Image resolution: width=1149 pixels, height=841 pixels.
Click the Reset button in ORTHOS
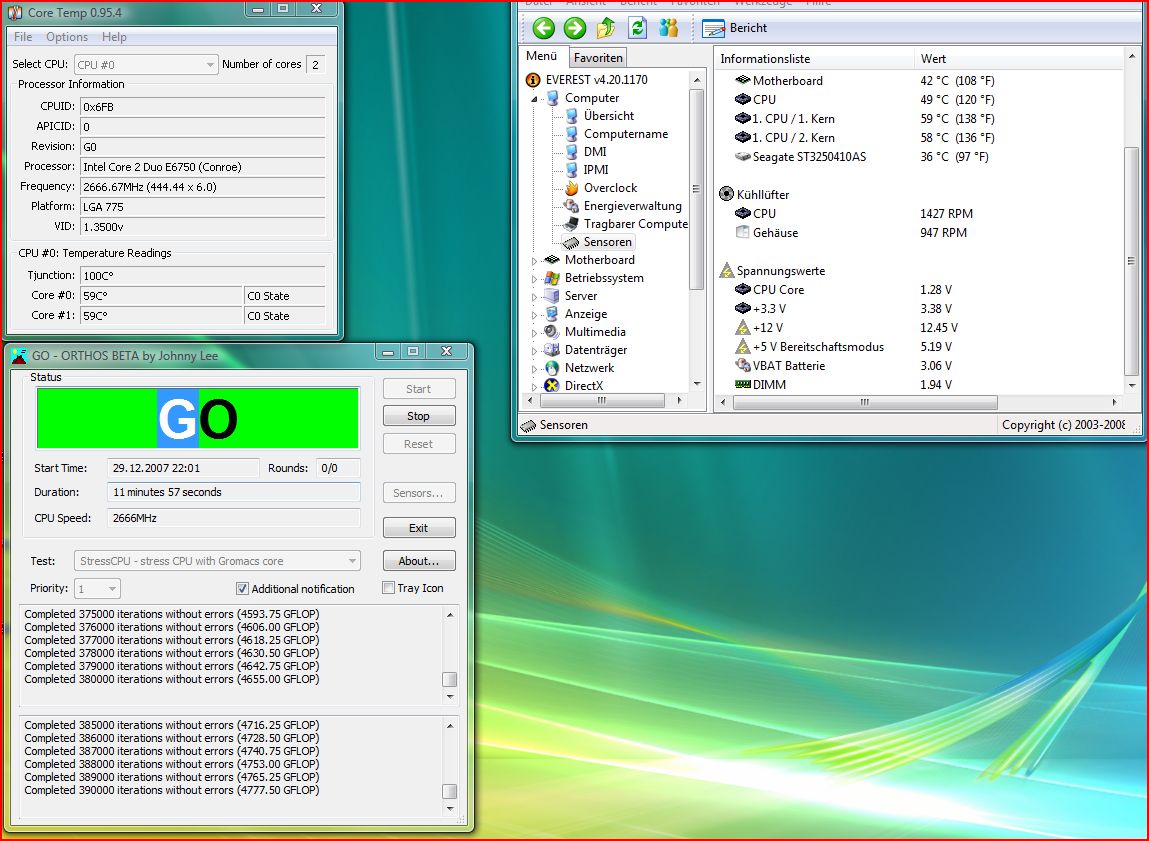coord(418,444)
